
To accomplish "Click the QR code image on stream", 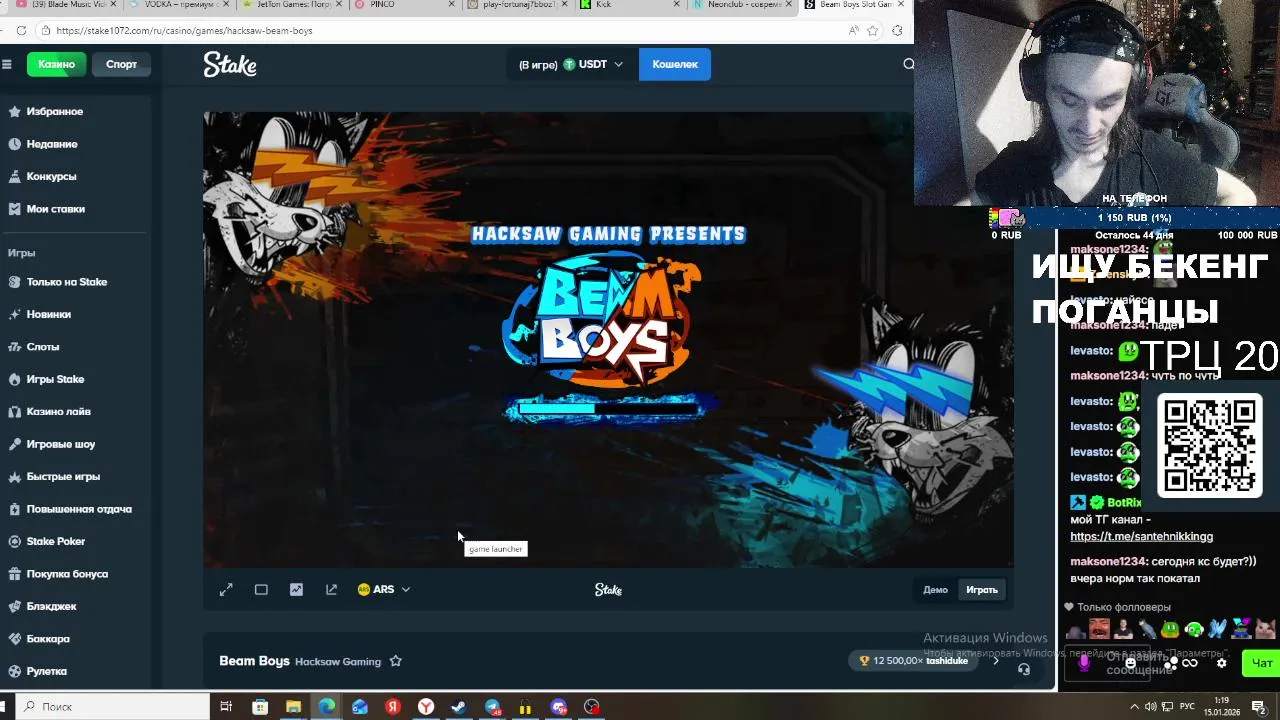I will pos(1209,445).
